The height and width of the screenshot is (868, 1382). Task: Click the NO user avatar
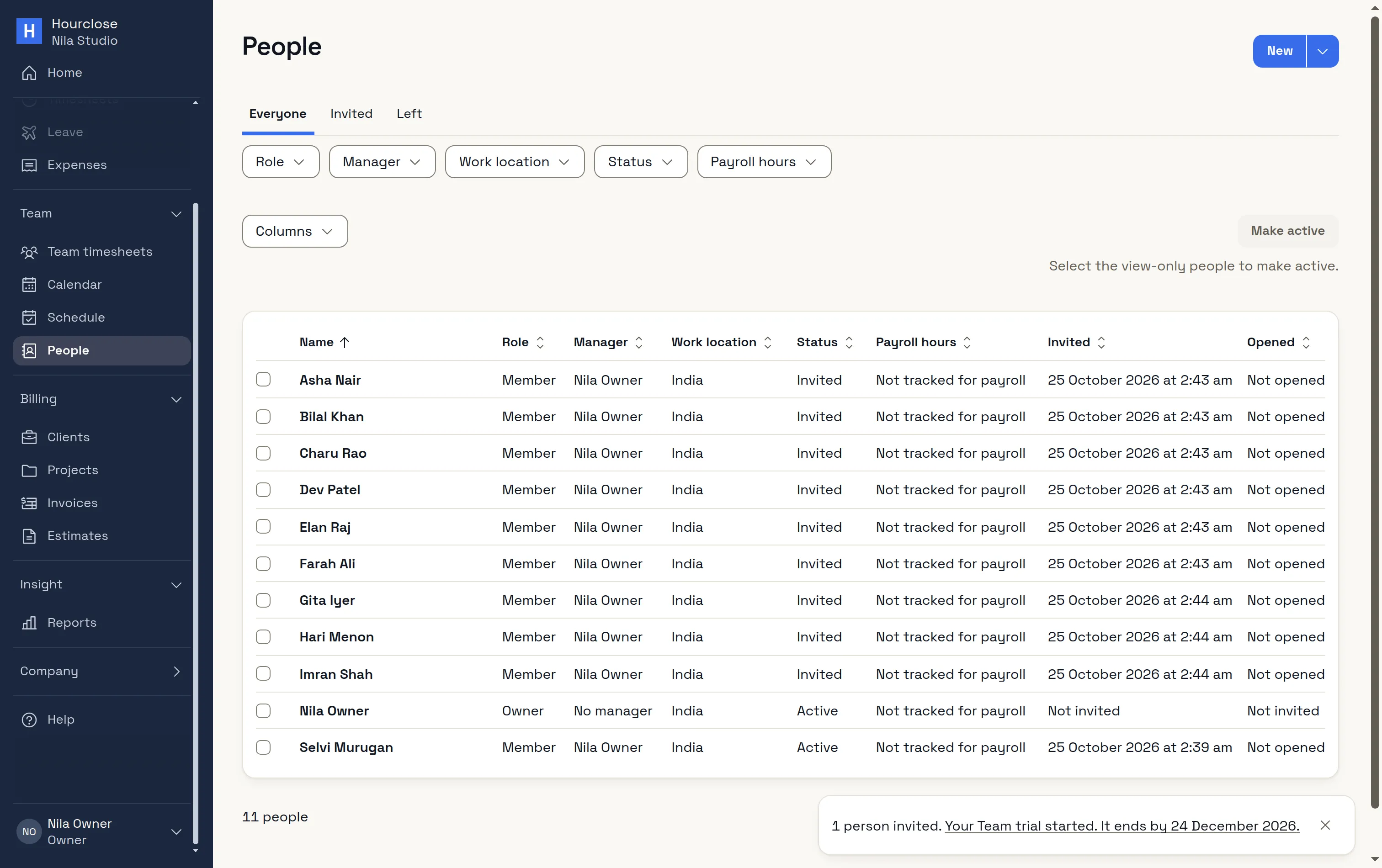point(29,832)
